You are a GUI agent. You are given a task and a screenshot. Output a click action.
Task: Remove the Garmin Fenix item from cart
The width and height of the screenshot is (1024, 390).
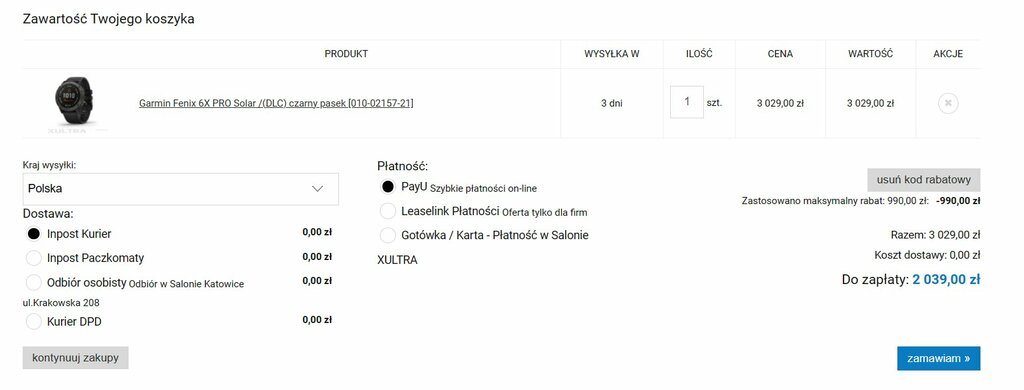click(948, 103)
